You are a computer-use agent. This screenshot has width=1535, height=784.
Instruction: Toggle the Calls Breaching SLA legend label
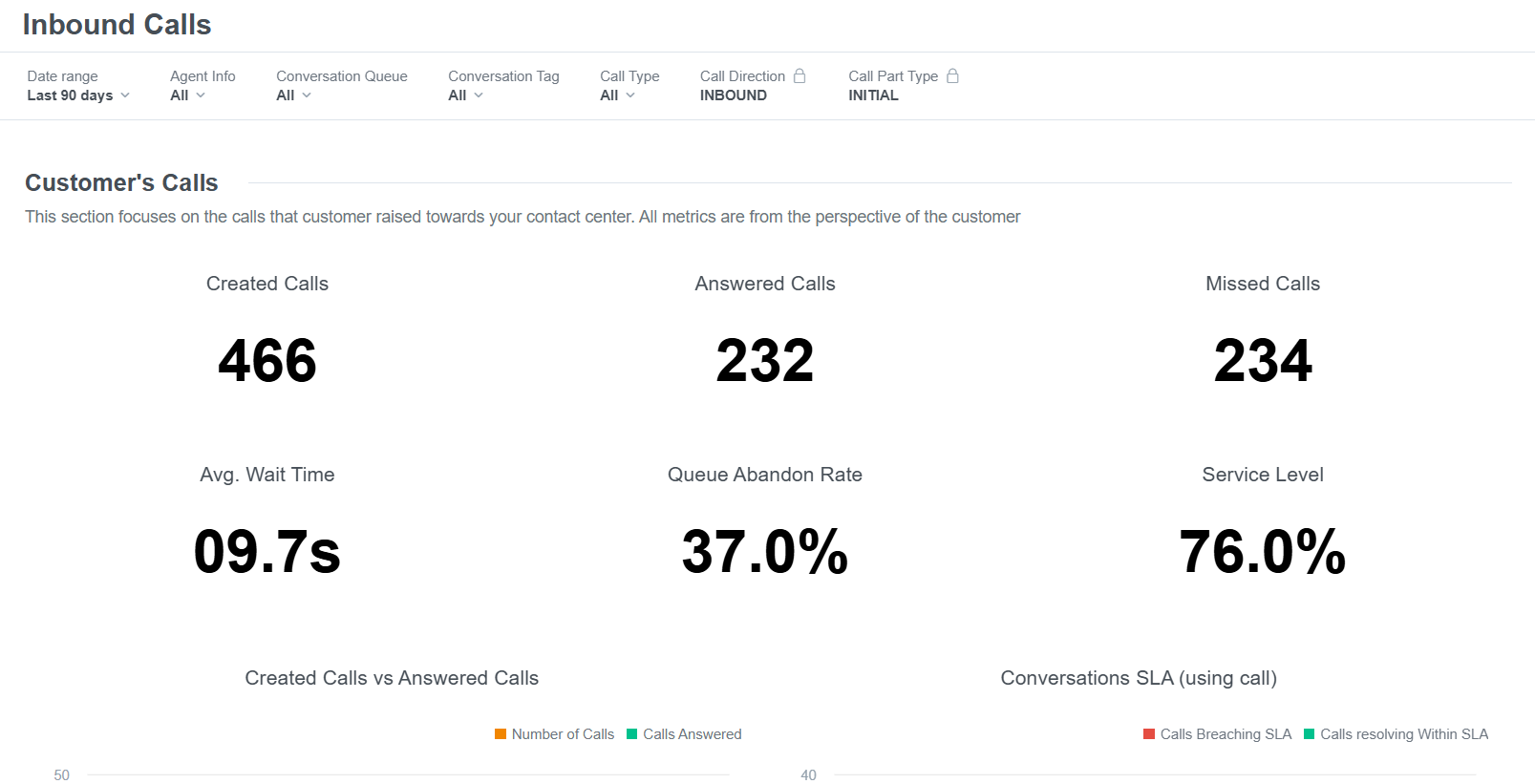1226,734
